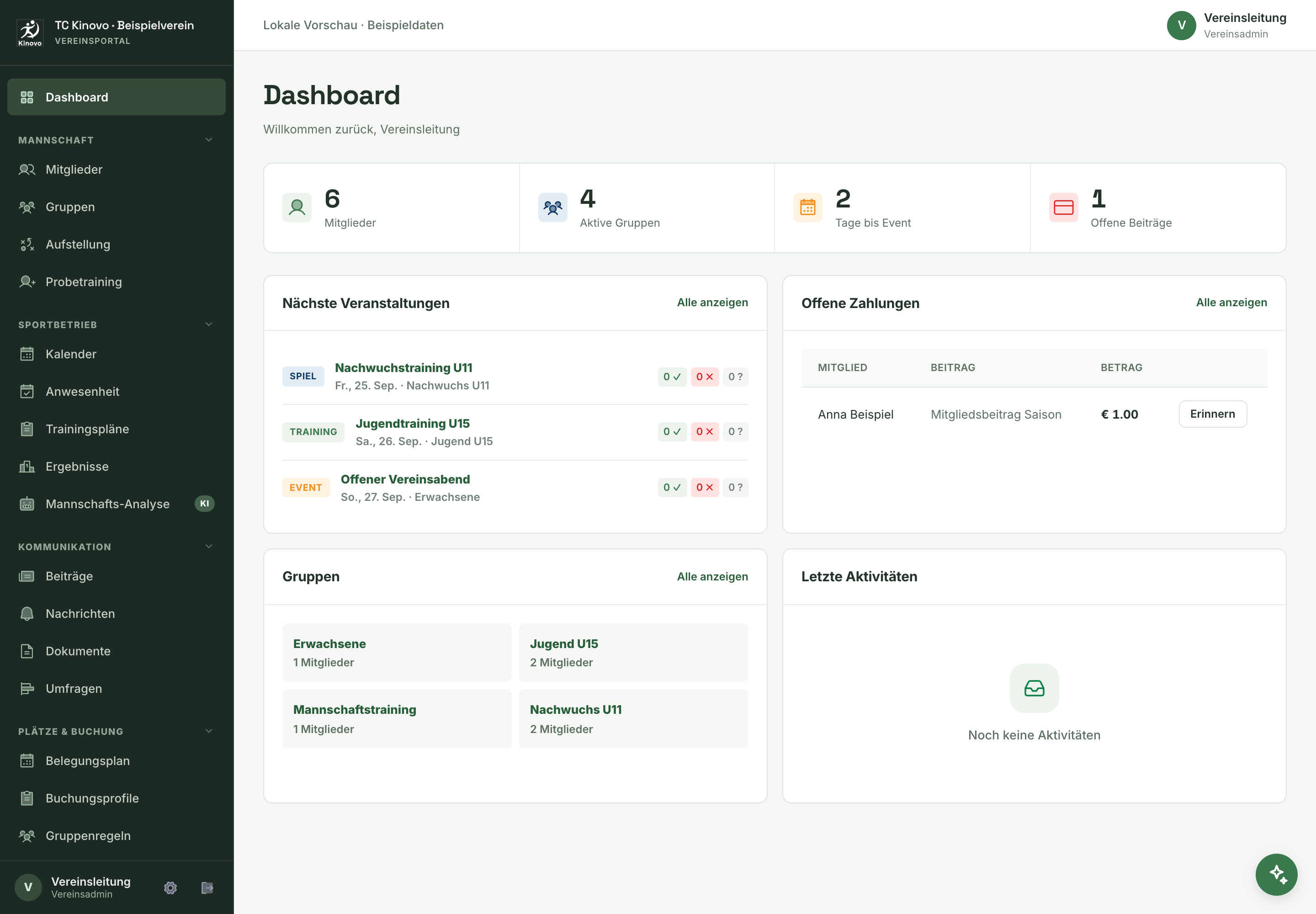Open the Nachwuchstraining U11 event
This screenshot has width=1316, height=914.
pyautogui.click(x=403, y=368)
